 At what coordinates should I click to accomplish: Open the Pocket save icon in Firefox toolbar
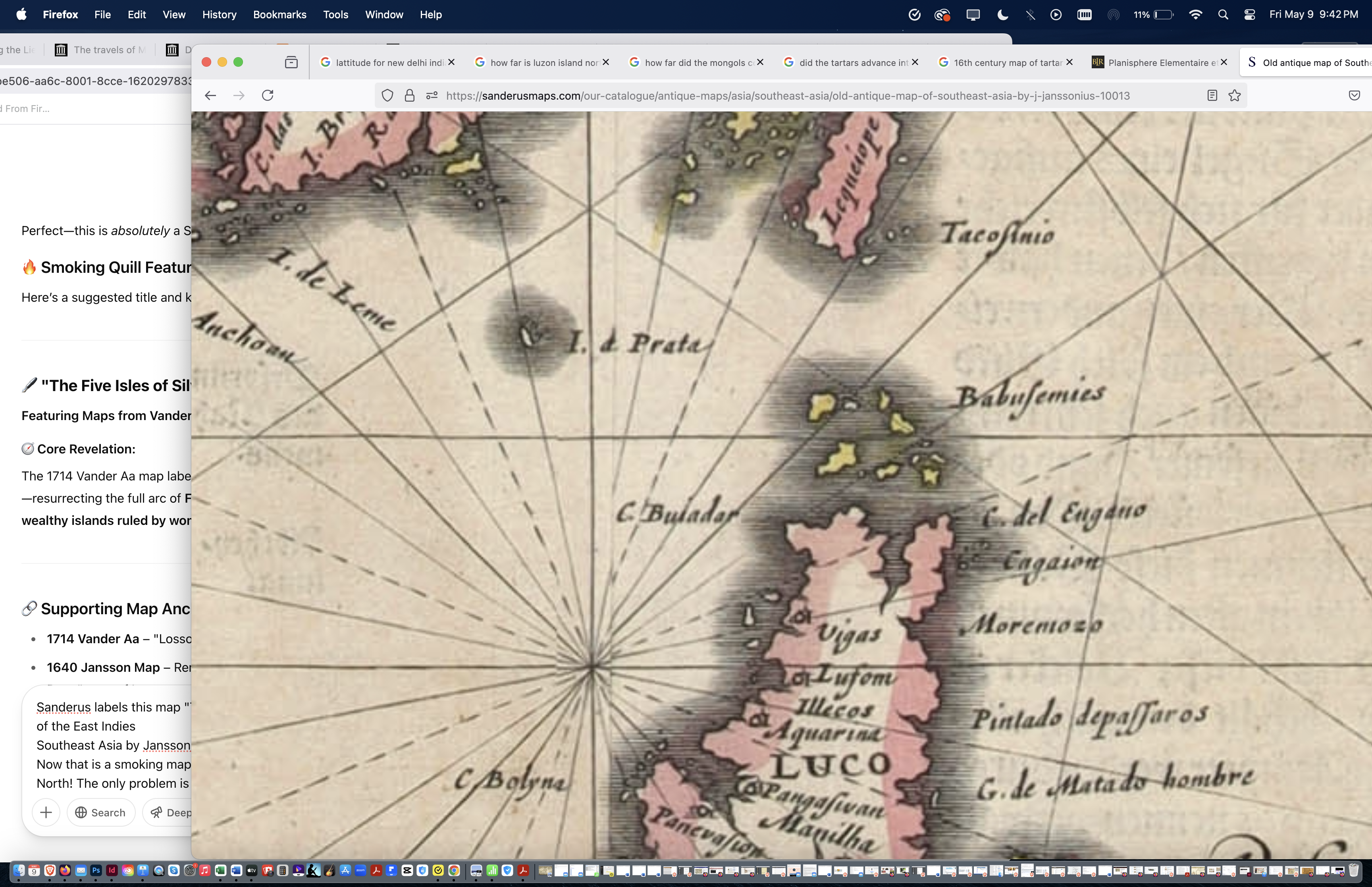(1354, 96)
